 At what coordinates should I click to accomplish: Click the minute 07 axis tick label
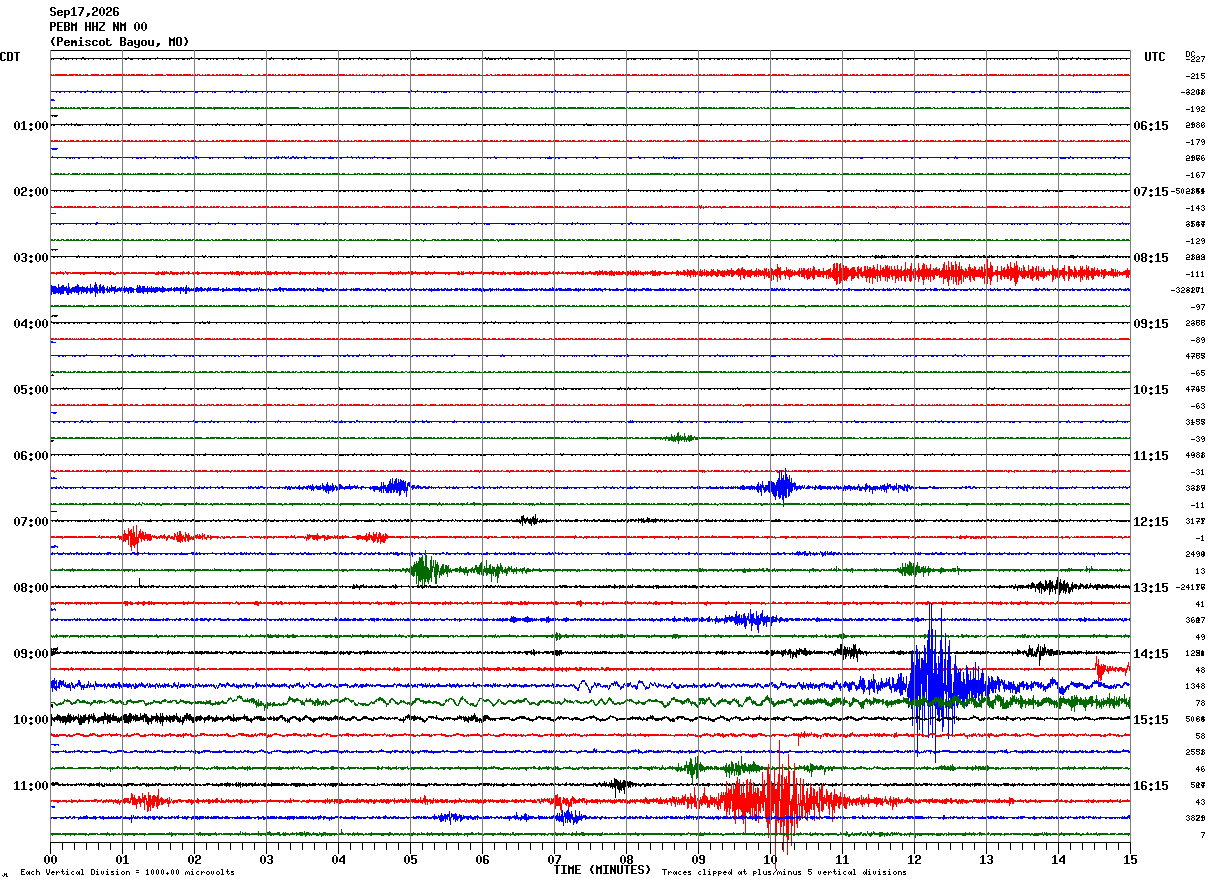554,859
